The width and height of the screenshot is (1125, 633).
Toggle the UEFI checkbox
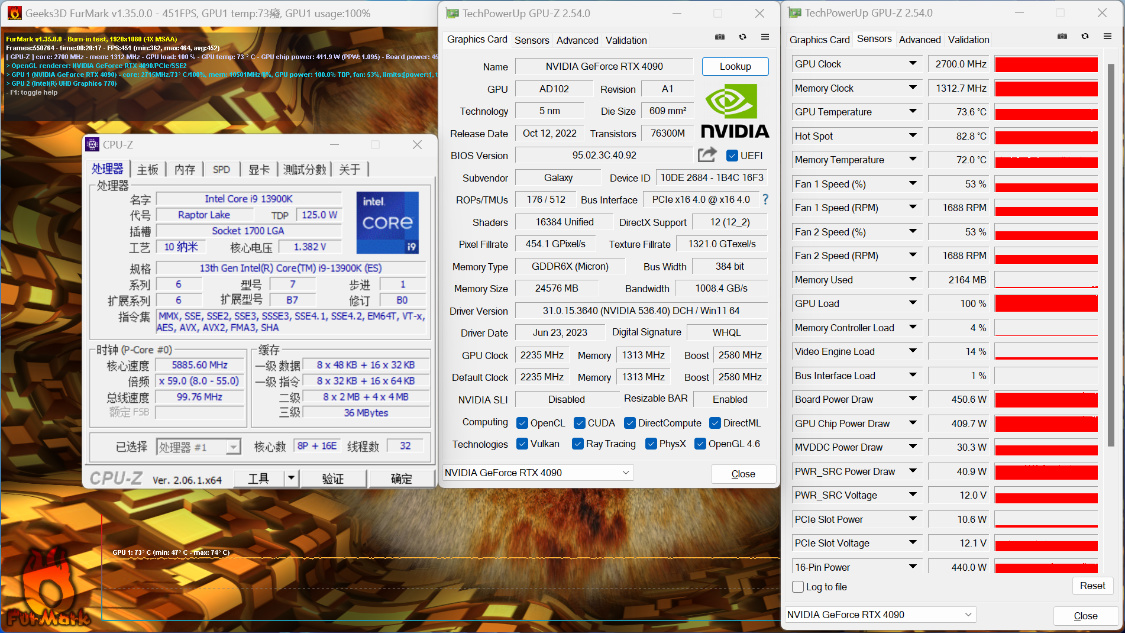pyautogui.click(x=732, y=156)
